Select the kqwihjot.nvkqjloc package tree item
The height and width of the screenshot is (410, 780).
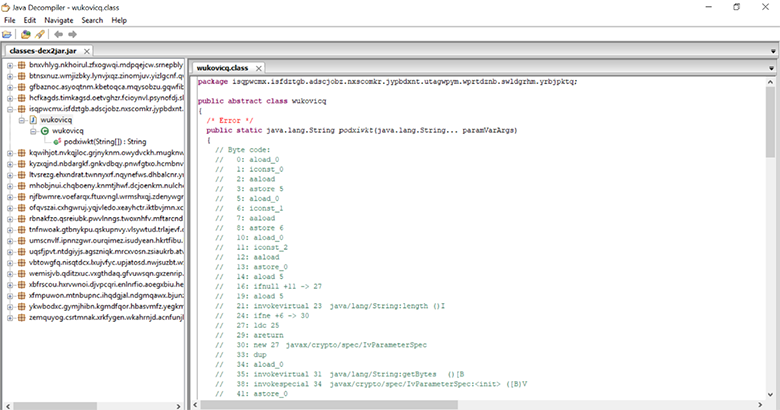[x=106, y=153]
